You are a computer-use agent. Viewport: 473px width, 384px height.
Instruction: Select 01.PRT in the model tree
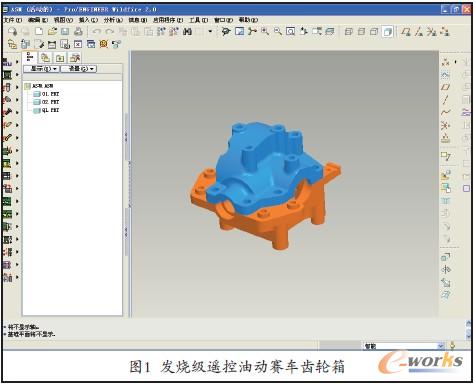(x=46, y=94)
